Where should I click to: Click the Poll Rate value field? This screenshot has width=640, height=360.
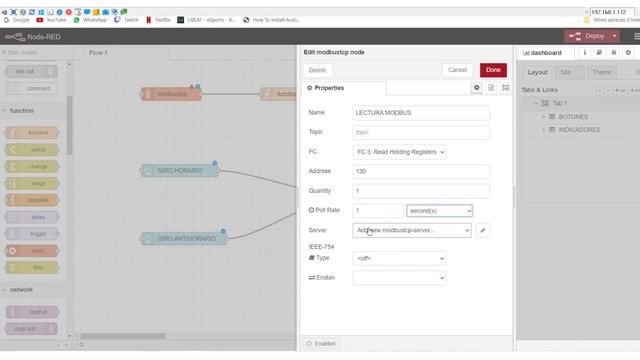(378, 211)
